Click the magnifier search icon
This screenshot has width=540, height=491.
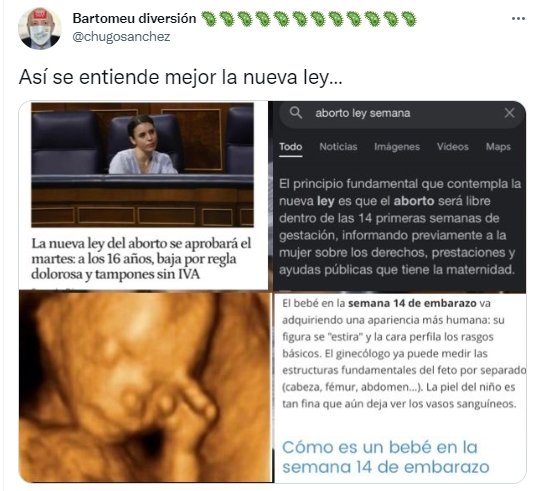point(295,113)
